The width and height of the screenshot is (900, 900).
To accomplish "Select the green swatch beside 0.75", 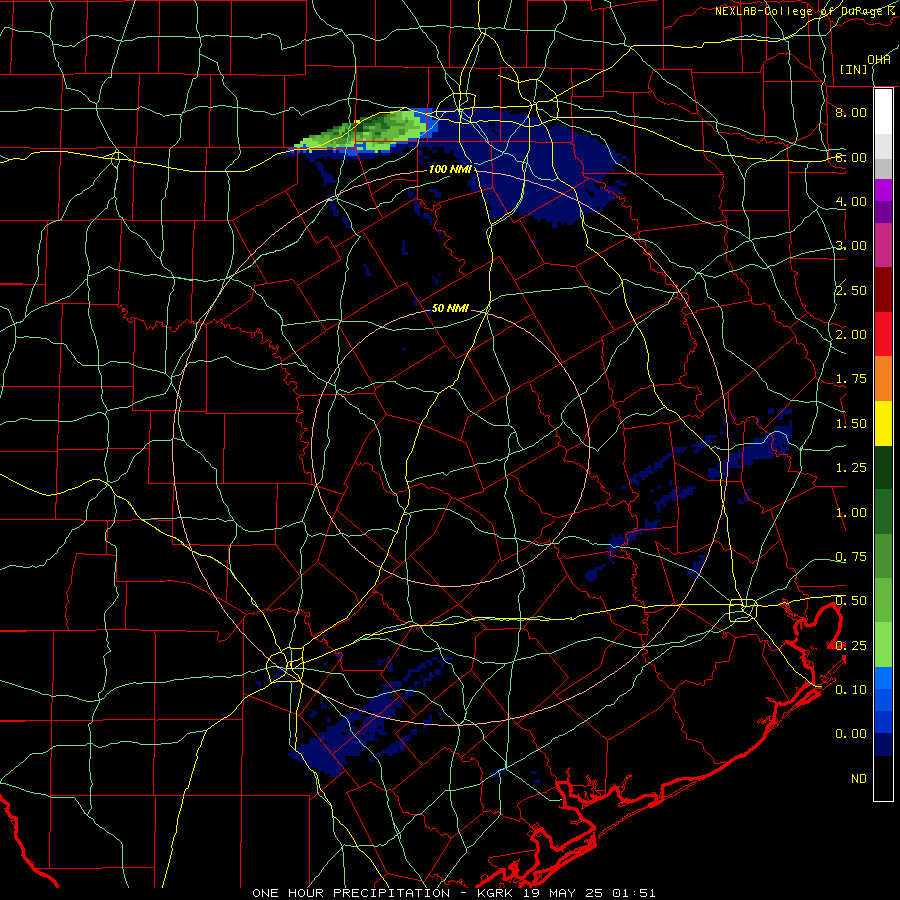I will coord(883,556).
